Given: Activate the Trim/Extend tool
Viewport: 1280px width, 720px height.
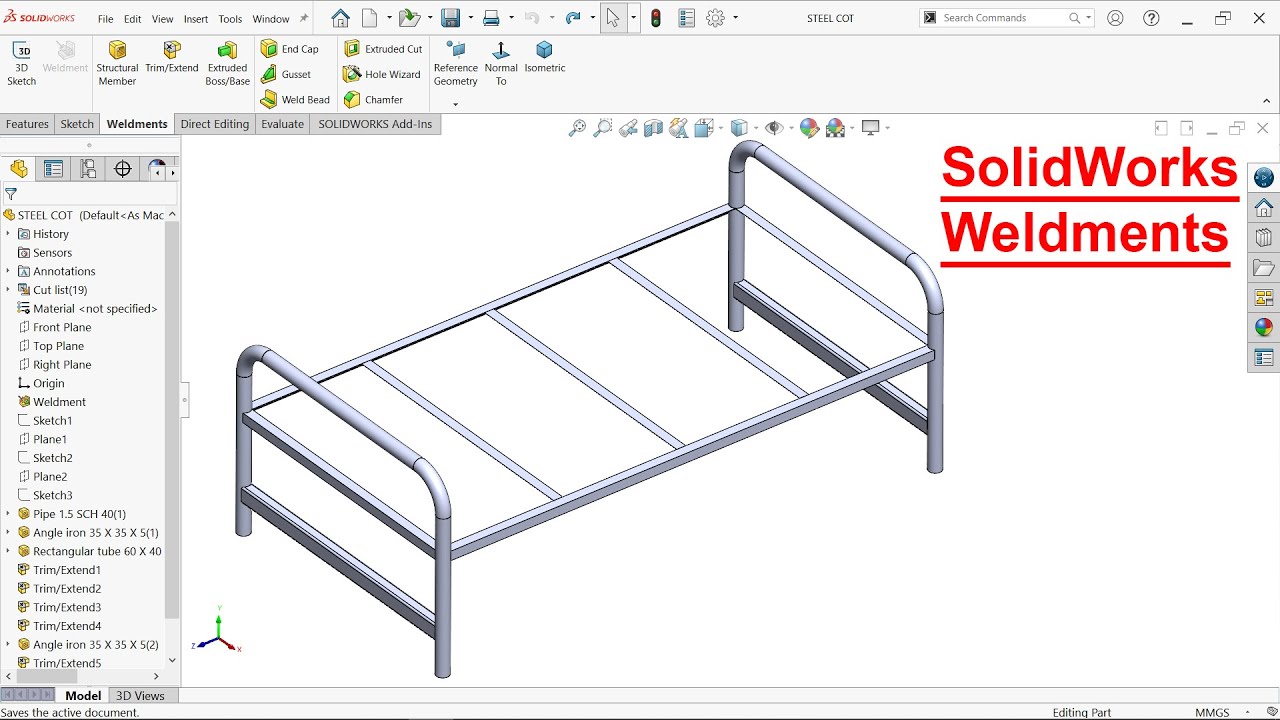Looking at the screenshot, I should tap(172, 58).
